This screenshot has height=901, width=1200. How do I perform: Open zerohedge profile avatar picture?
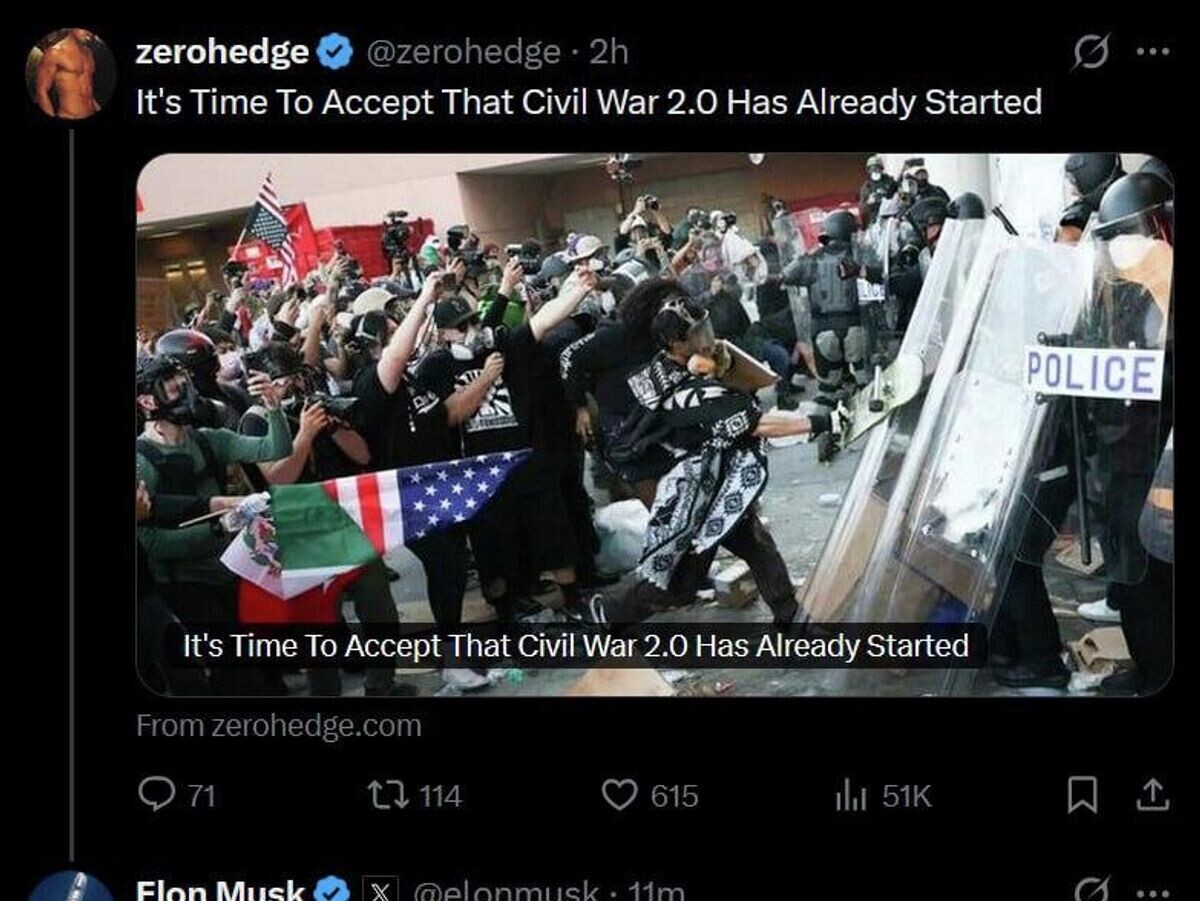(x=70, y=74)
